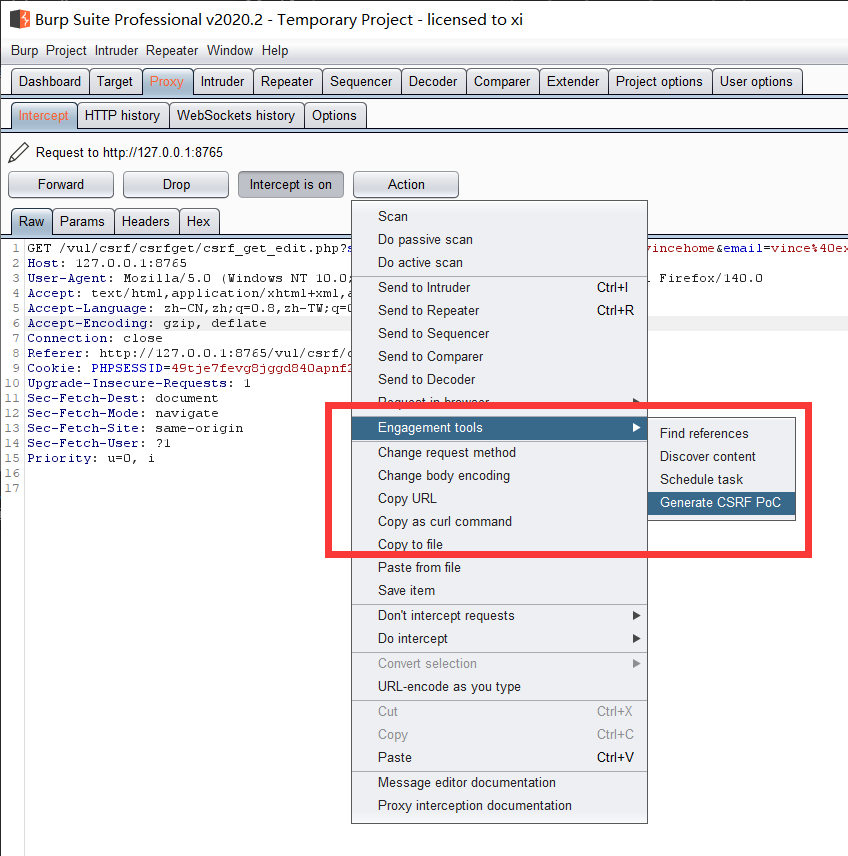Select Copy to file
The width and height of the screenshot is (848, 856).
tap(499, 544)
